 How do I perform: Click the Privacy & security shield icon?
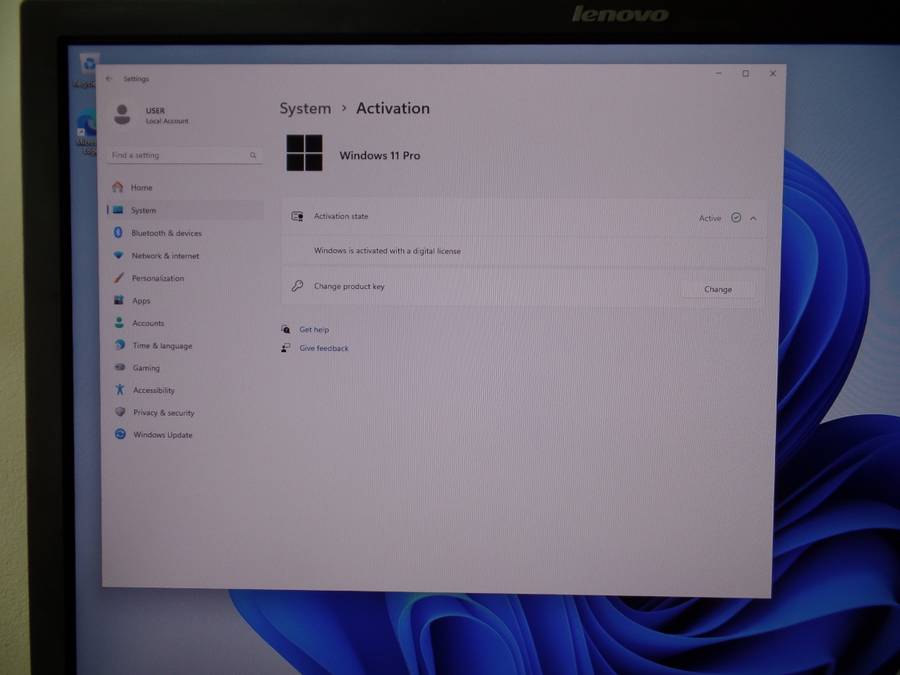coord(120,412)
